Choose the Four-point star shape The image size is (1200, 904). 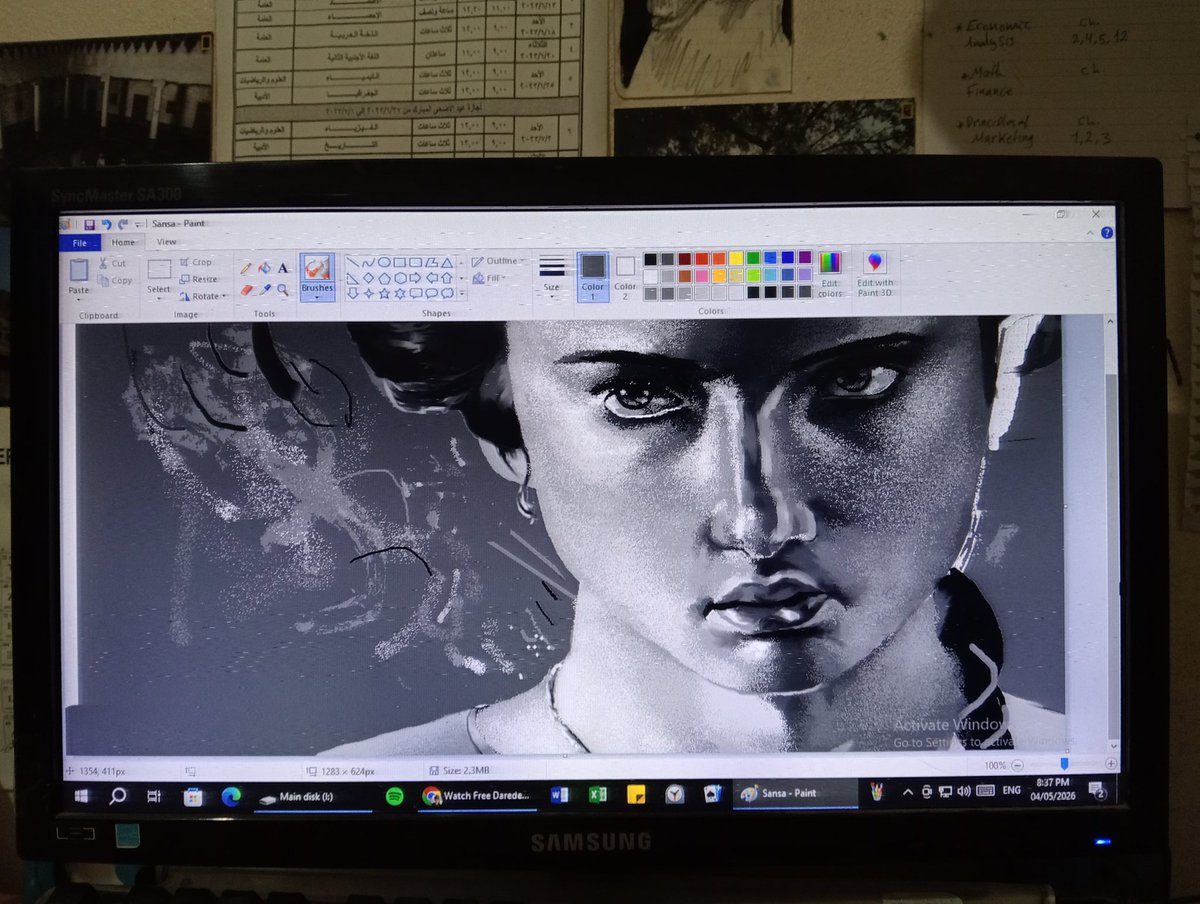point(368,293)
